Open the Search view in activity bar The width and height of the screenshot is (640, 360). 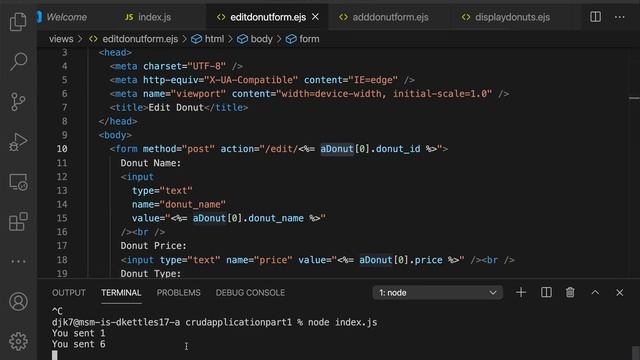pos(18,61)
